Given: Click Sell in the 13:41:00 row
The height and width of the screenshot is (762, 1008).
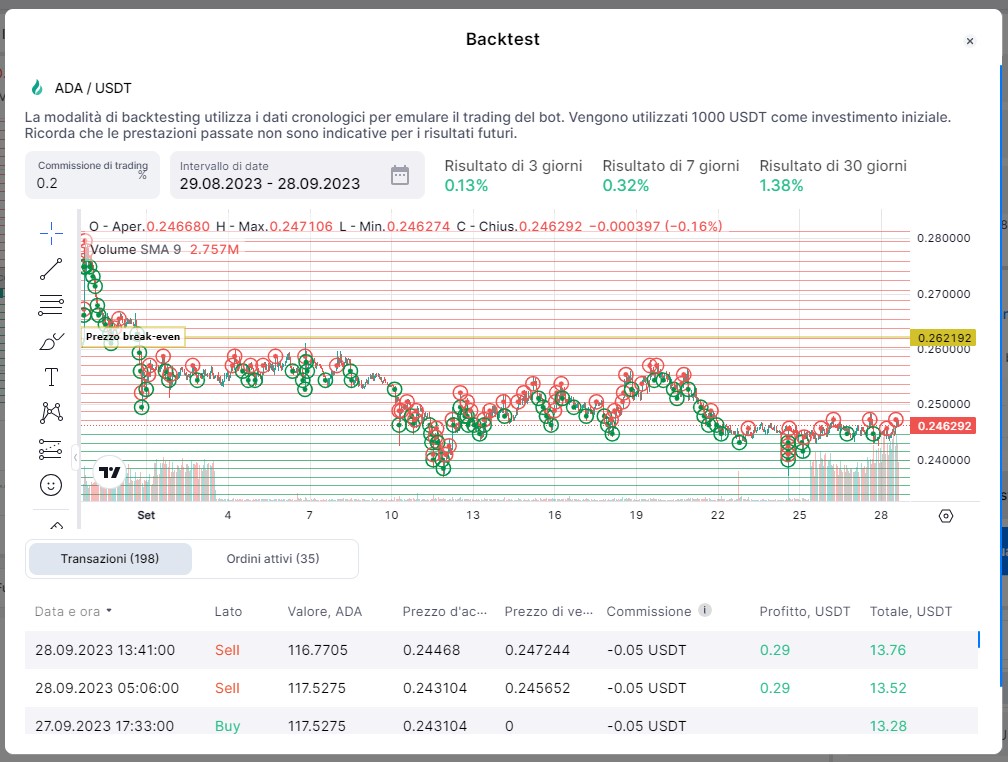Looking at the screenshot, I should 227,650.
